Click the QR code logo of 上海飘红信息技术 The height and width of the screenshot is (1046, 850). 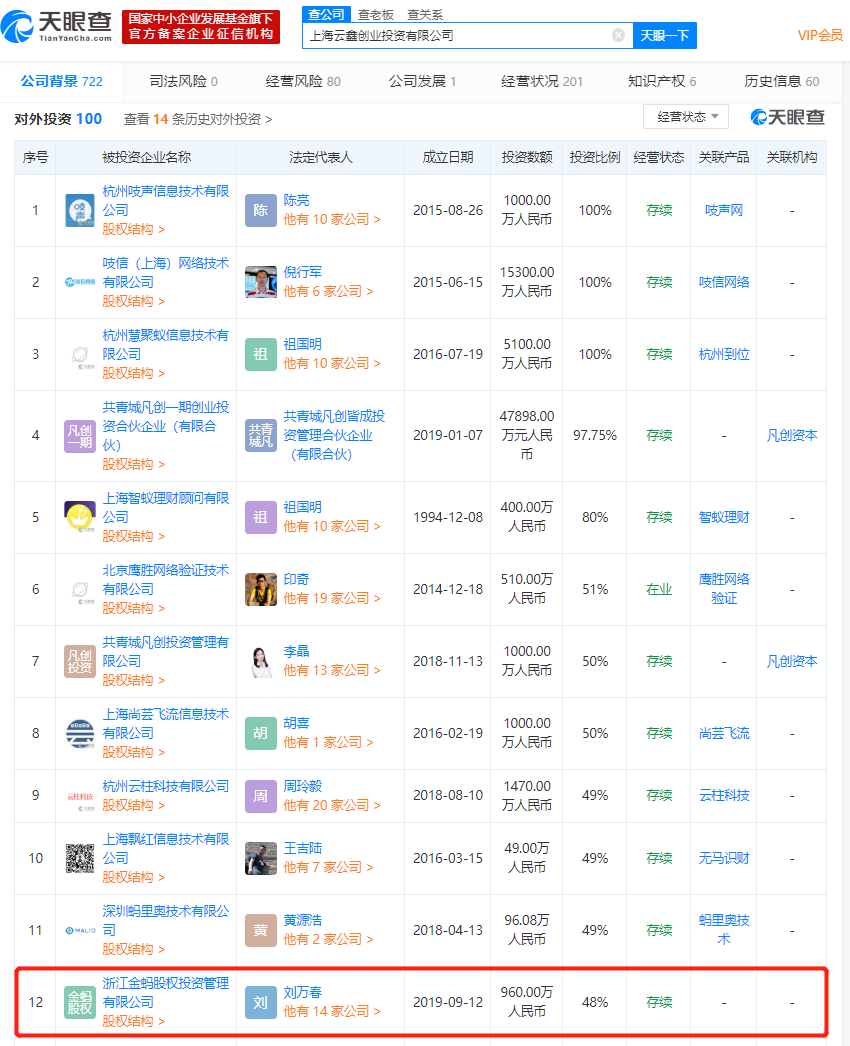coord(80,858)
